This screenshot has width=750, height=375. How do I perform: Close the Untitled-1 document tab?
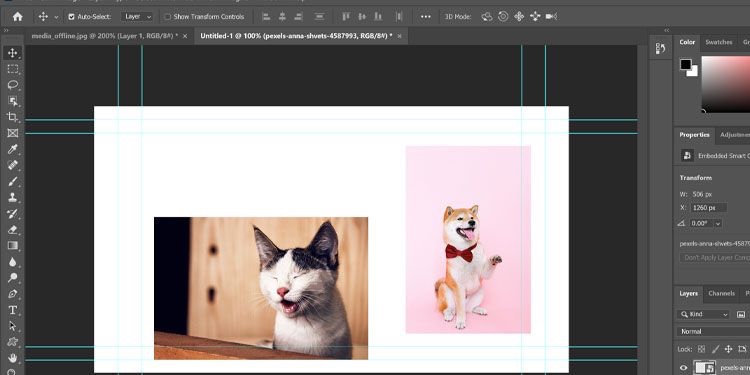click(x=399, y=36)
